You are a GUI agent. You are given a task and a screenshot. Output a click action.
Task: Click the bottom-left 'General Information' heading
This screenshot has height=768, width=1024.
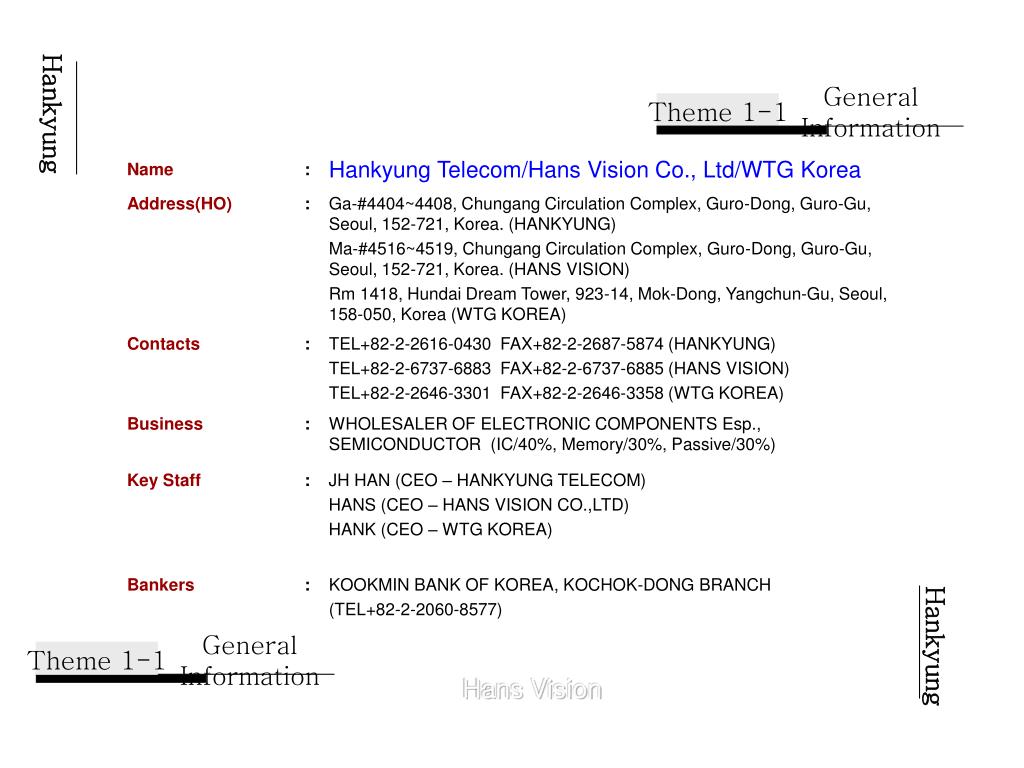click(250, 661)
